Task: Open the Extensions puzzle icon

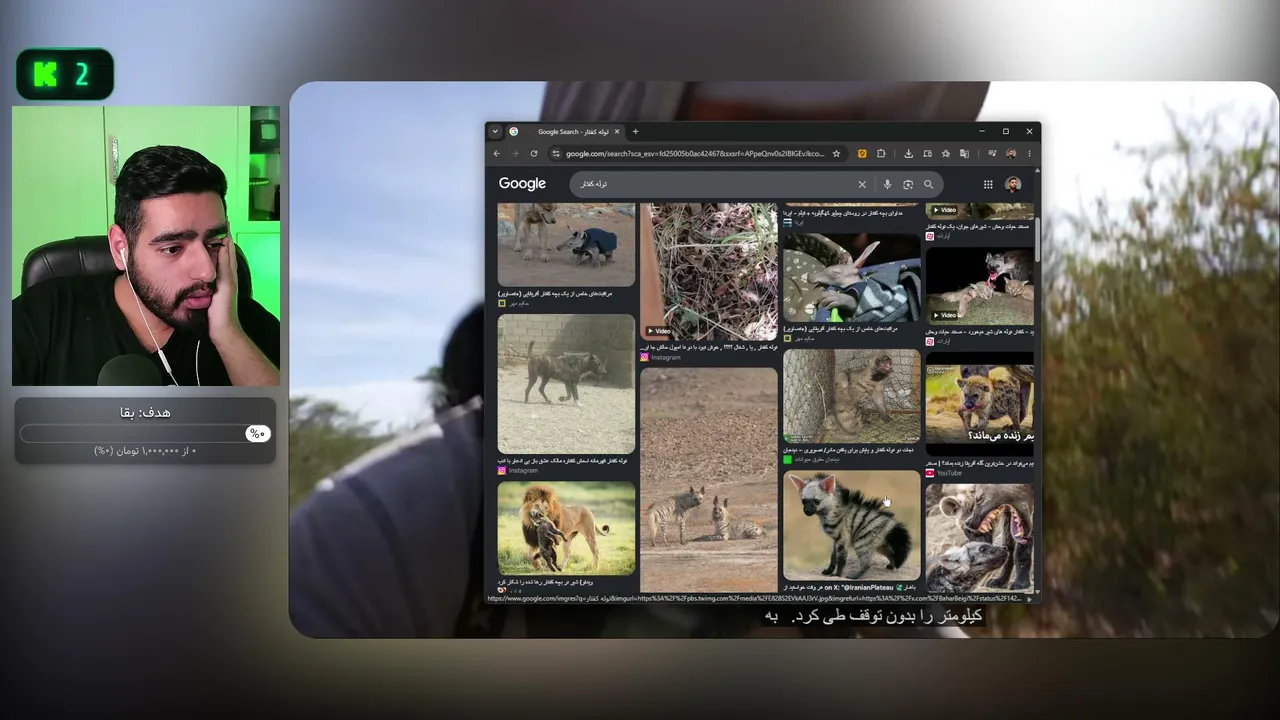Action: coord(881,153)
